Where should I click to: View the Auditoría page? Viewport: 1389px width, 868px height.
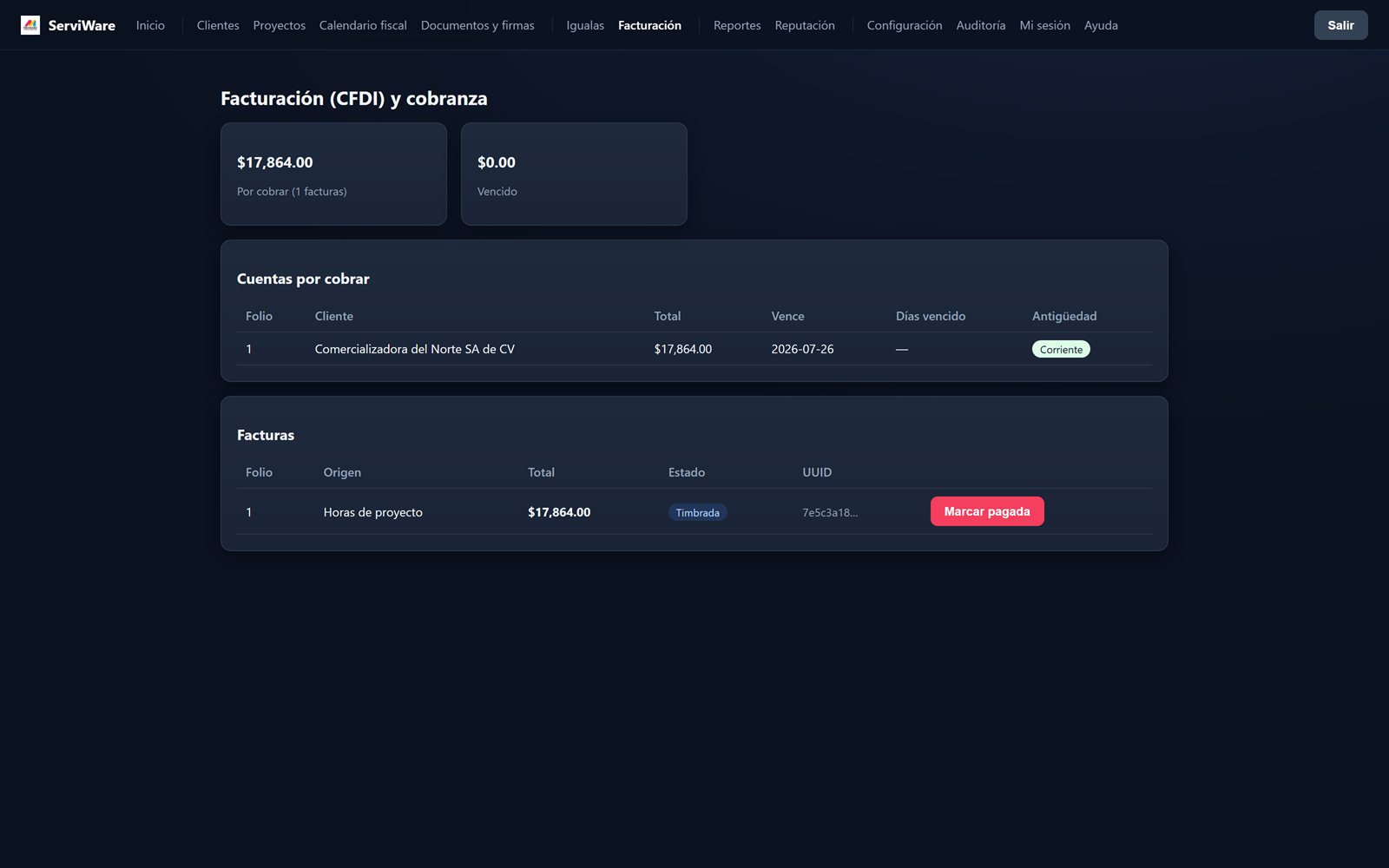(x=981, y=25)
